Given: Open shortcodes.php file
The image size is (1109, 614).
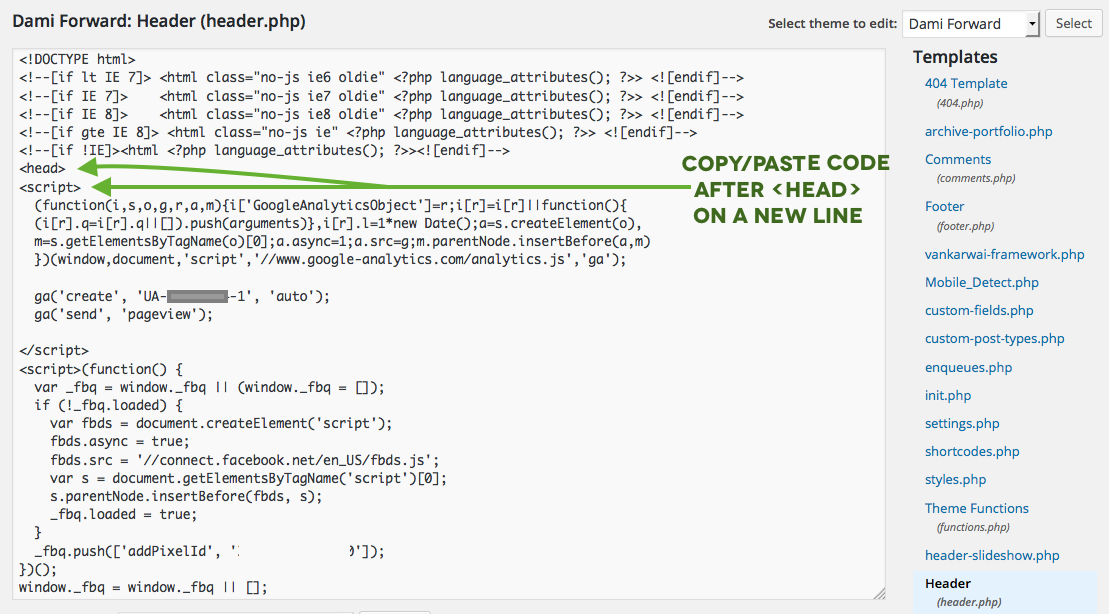Looking at the screenshot, I should click(x=972, y=451).
